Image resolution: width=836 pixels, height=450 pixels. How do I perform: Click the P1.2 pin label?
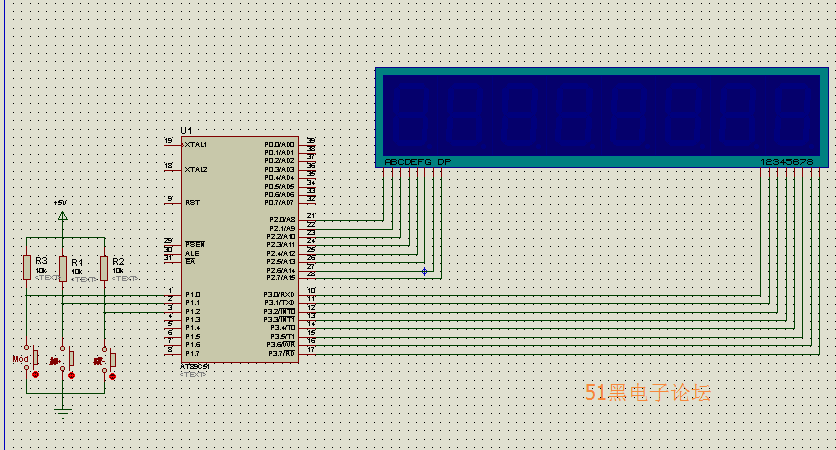tap(192, 311)
